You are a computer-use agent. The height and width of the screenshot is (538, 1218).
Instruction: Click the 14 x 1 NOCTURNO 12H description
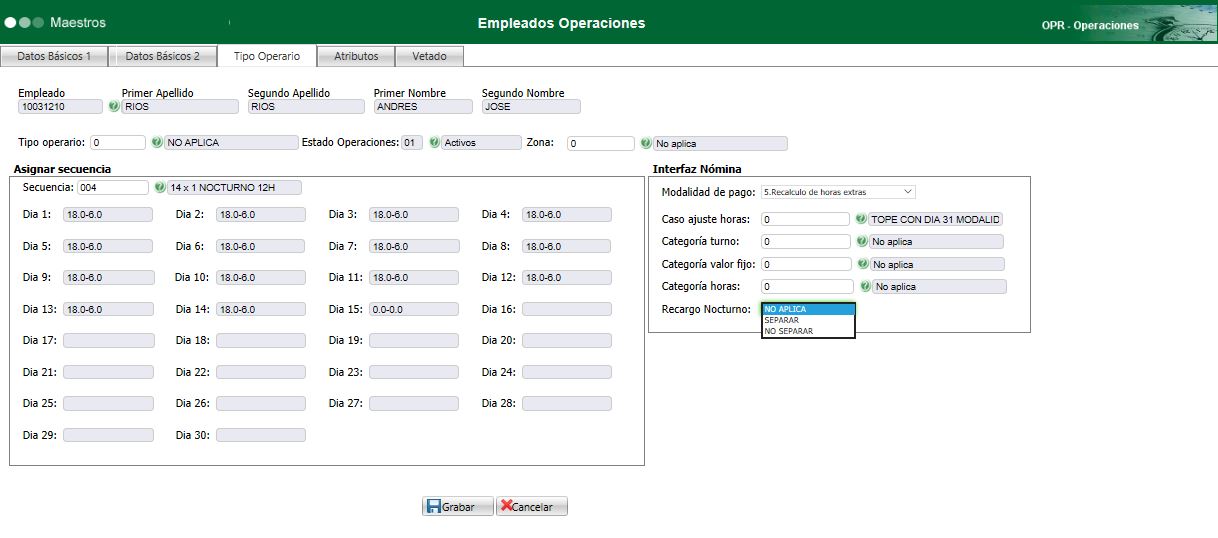point(234,187)
